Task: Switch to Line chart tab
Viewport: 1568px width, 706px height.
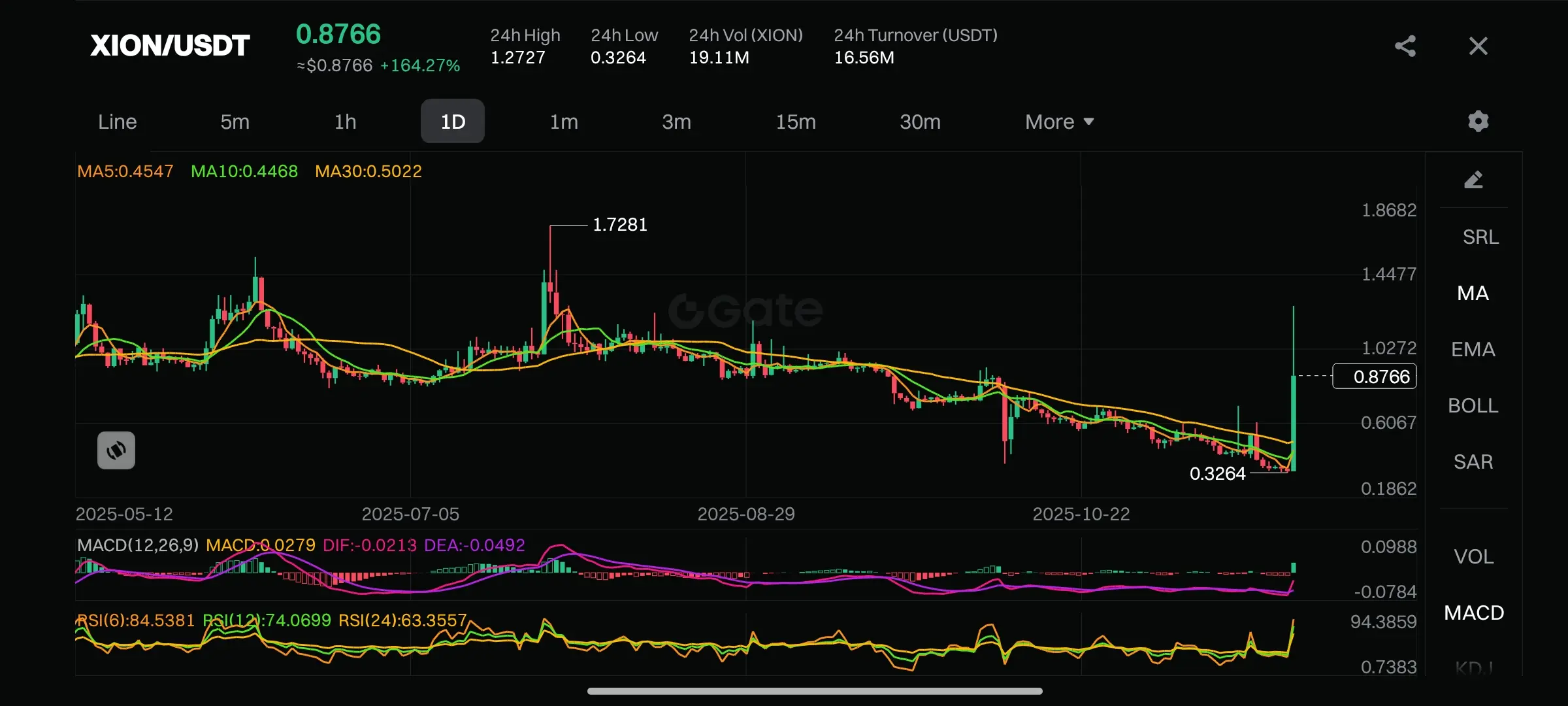Action: 118,122
